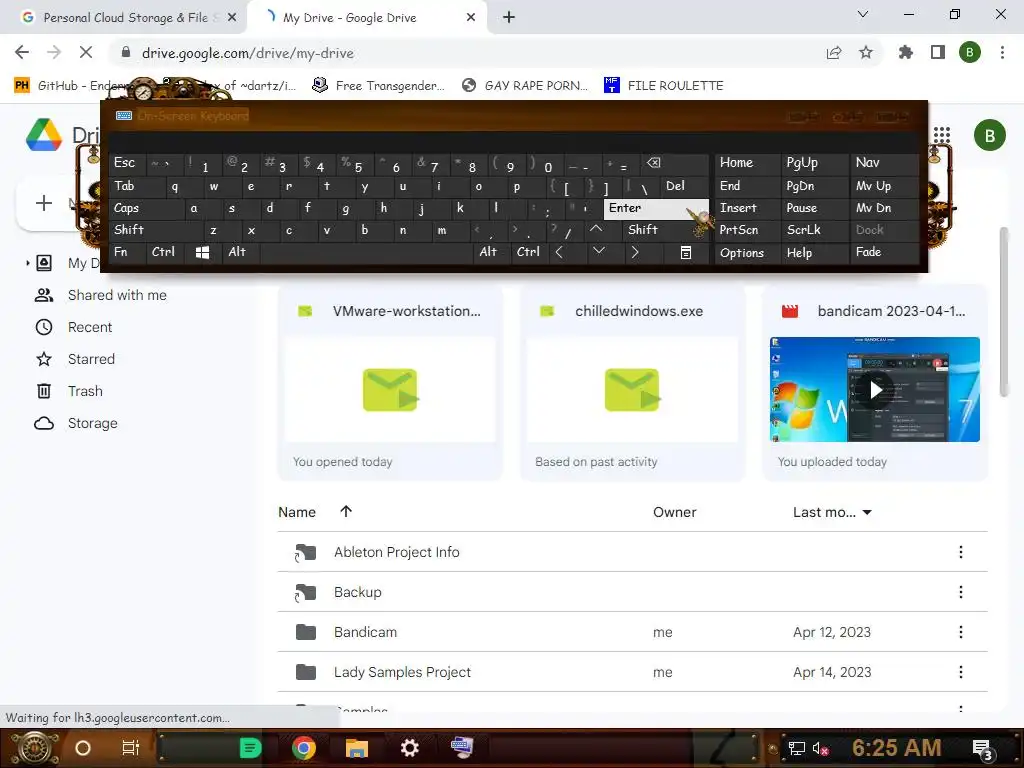Sort by the Name column header
1024x768 pixels.
(296, 512)
